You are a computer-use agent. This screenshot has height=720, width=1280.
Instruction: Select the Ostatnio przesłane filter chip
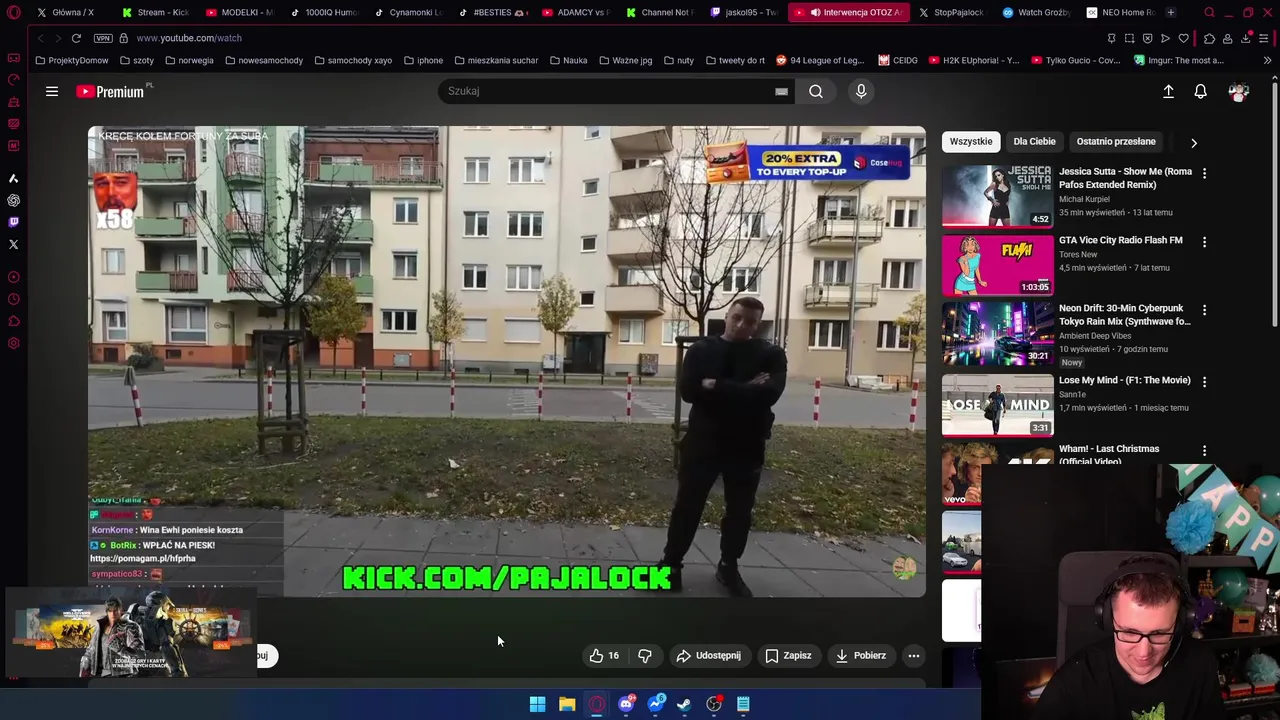pyautogui.click(x=1116, y=142)
